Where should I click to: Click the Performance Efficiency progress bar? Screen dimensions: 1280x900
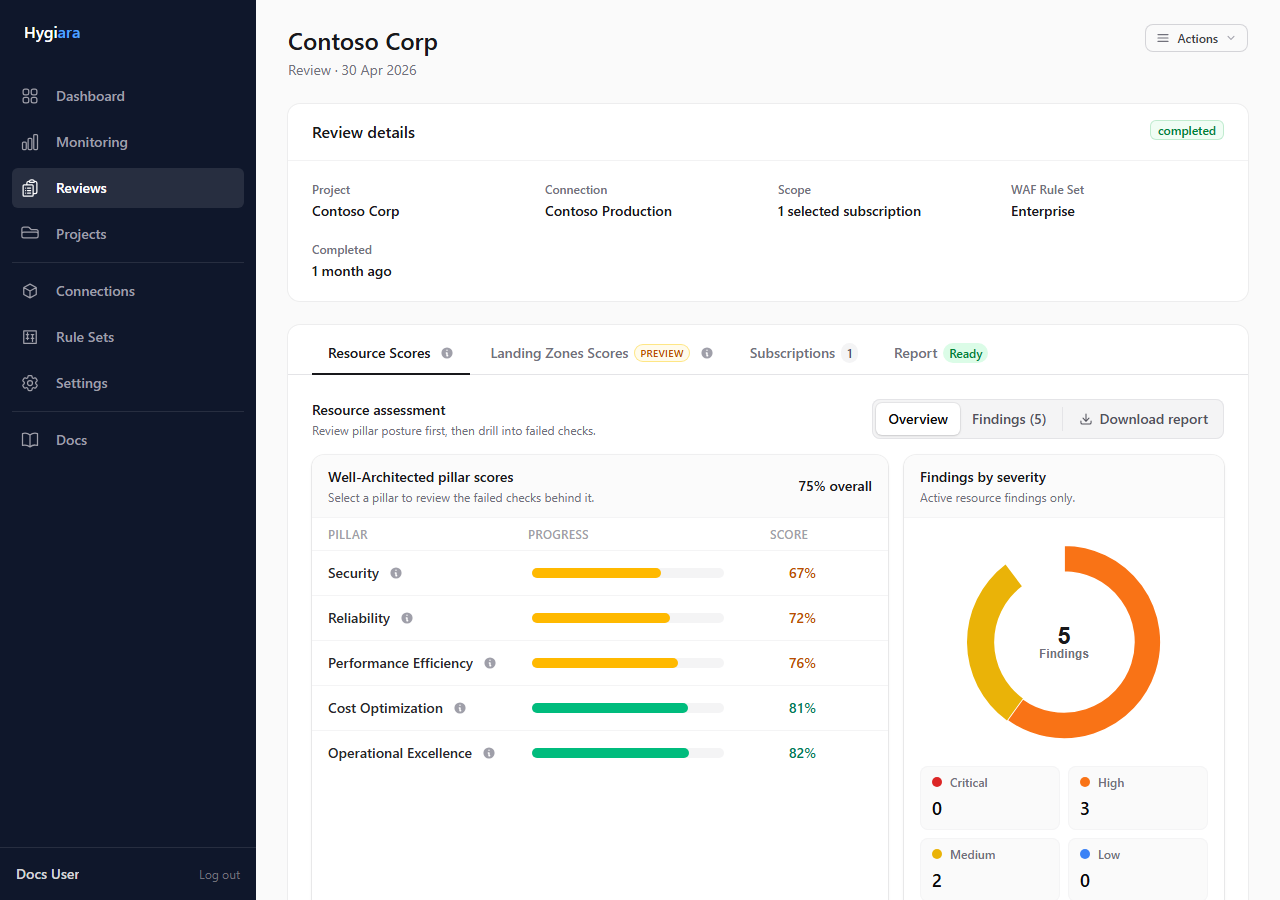click(628, 663)
